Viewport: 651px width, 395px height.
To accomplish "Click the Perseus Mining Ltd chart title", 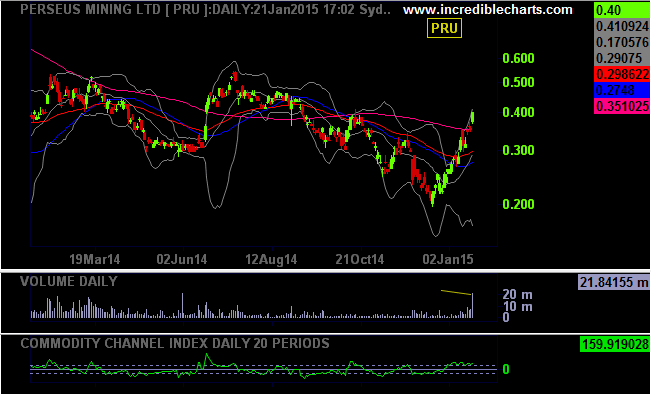I will [x=205, y=10].
